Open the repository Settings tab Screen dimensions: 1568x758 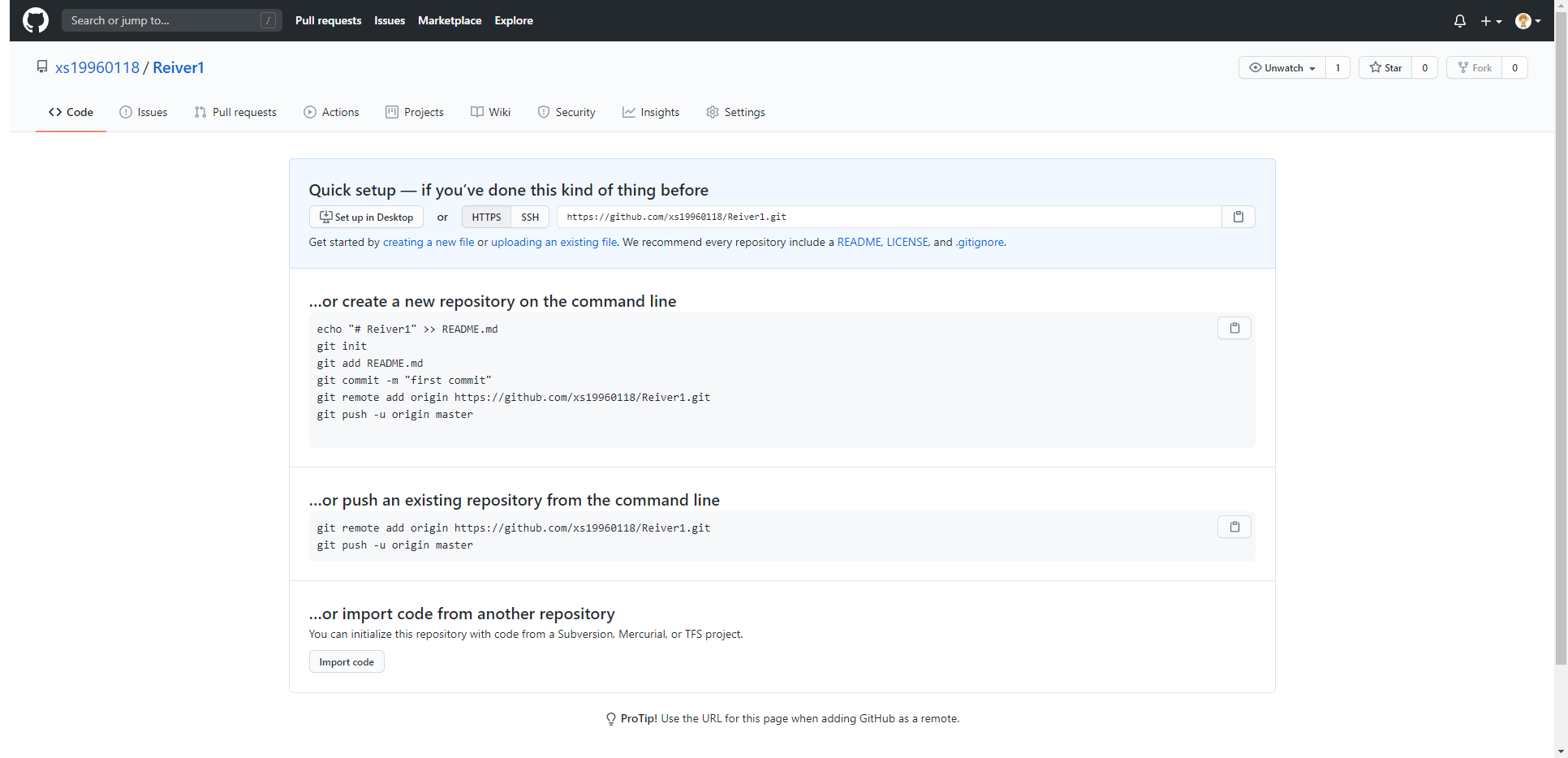click(x=735, y=112)
